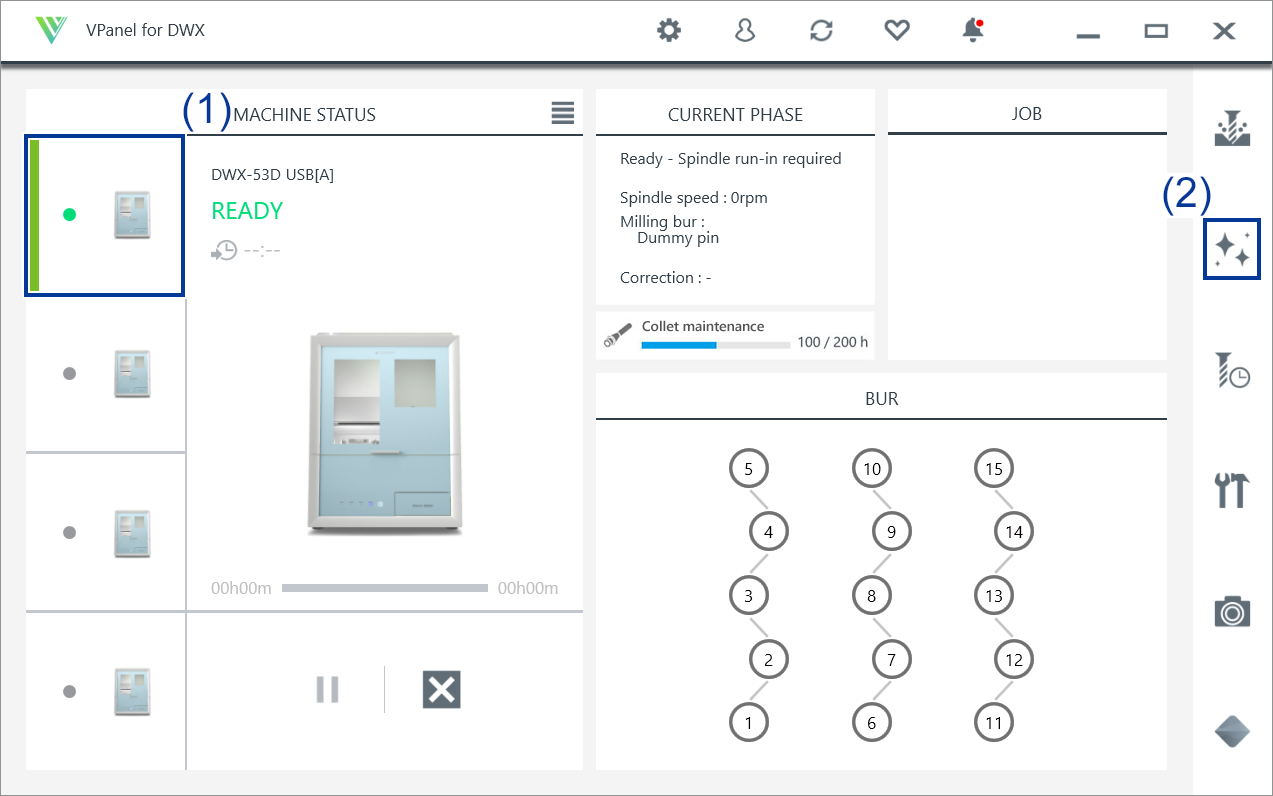This screenshot has width=1273, height=796.
Task: Click the collet maintenance progress bar
Action: 716,345
